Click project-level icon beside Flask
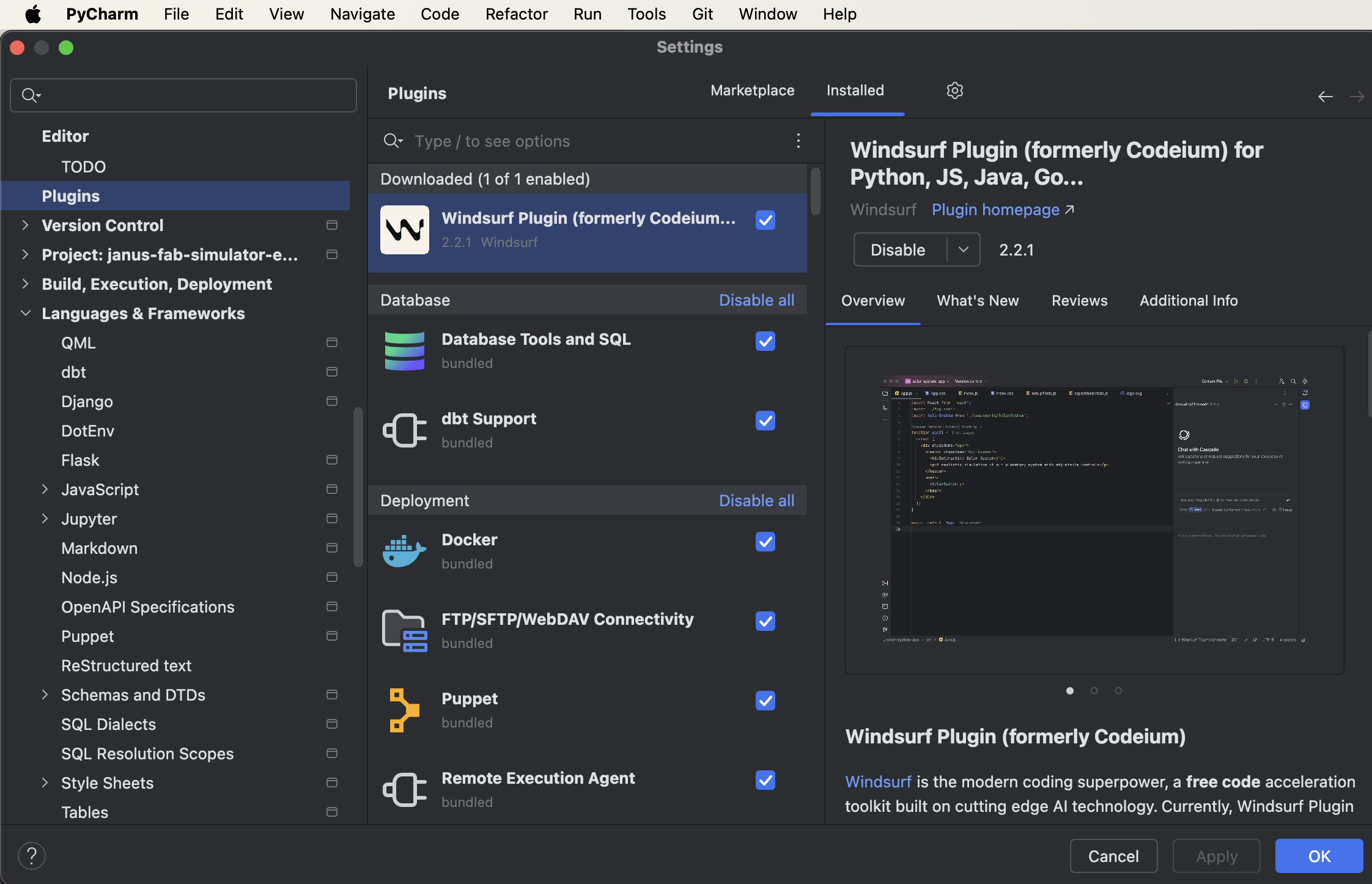 [332, 460]
